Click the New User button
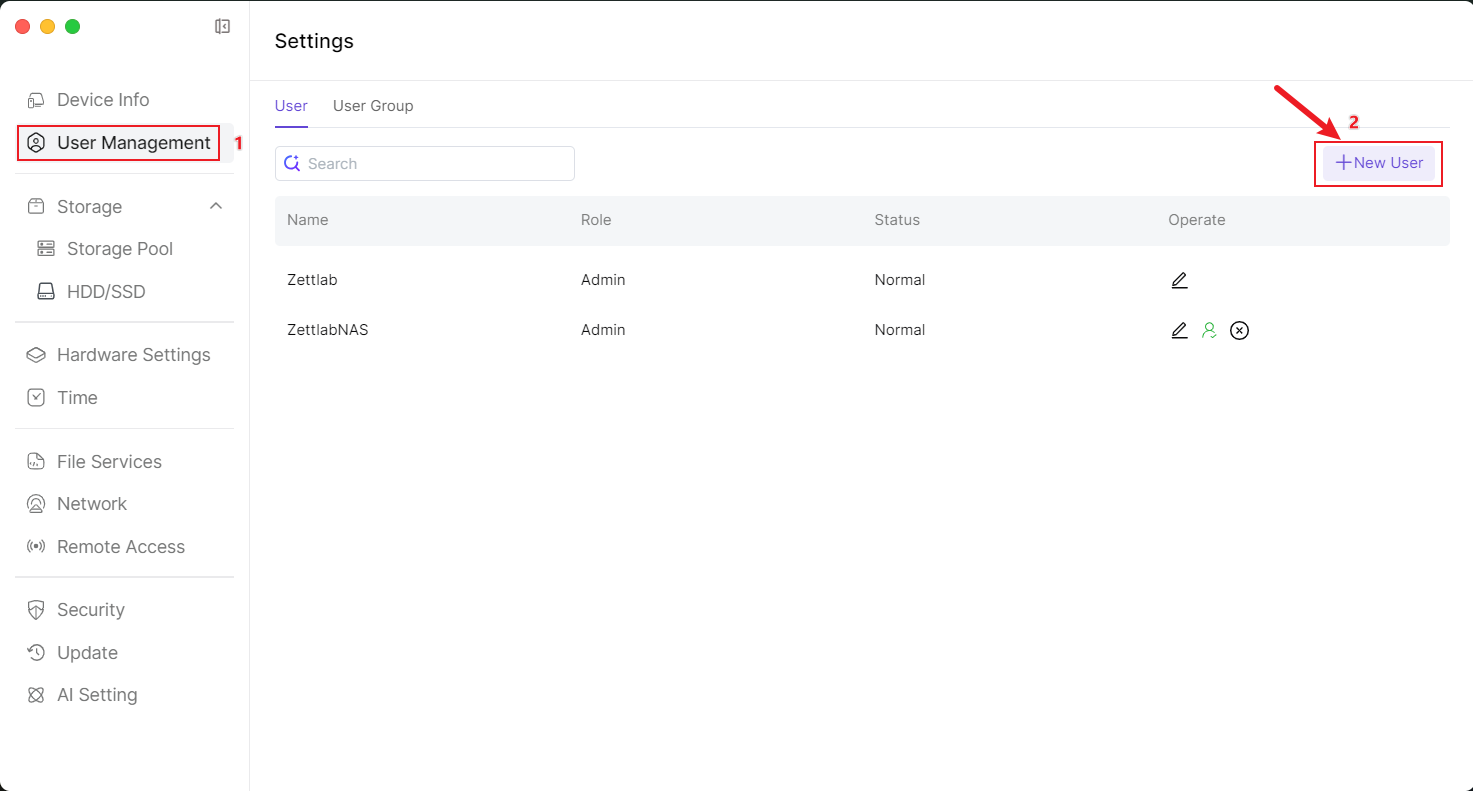This screenshot has width=1473, height=791. coord(1378,163)
